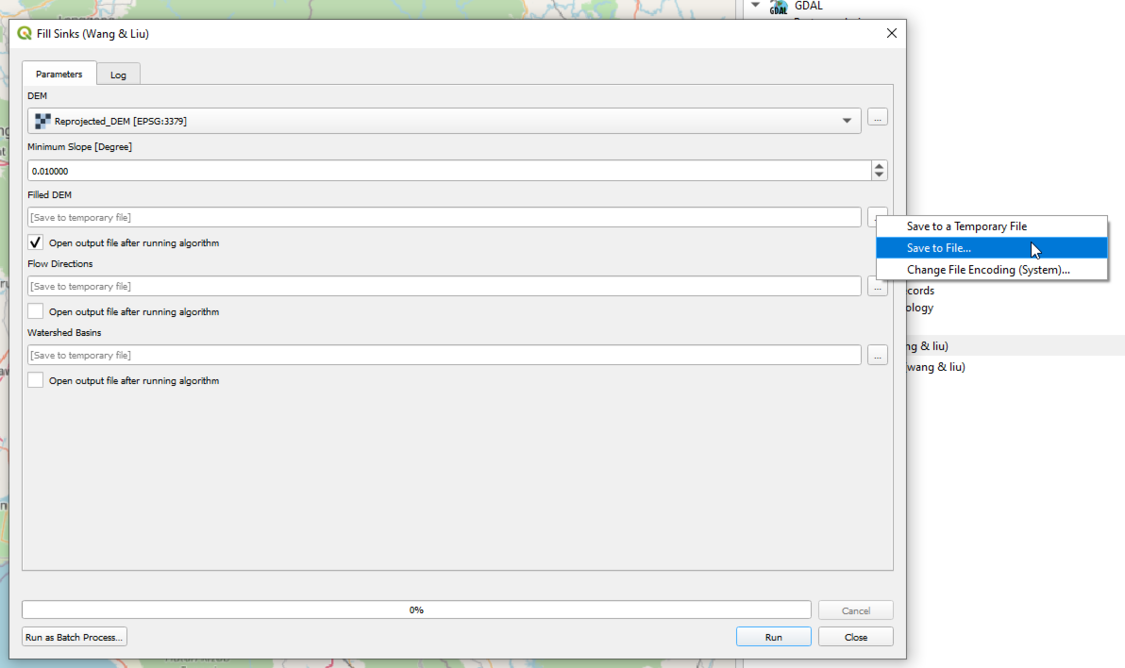The height and width of the screenshot is (668, 1125).
Task: Click the Reprojected_DEM raster layer icon
Action: [42, 119]
